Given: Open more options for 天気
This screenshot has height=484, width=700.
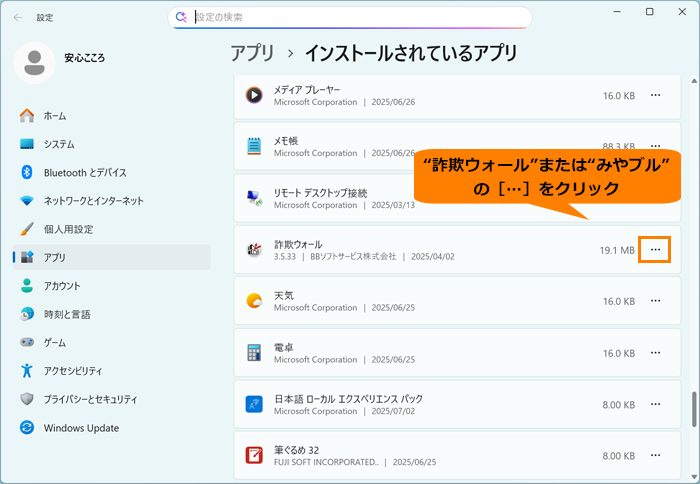Looking at the screenshot, I should [655, 301].
